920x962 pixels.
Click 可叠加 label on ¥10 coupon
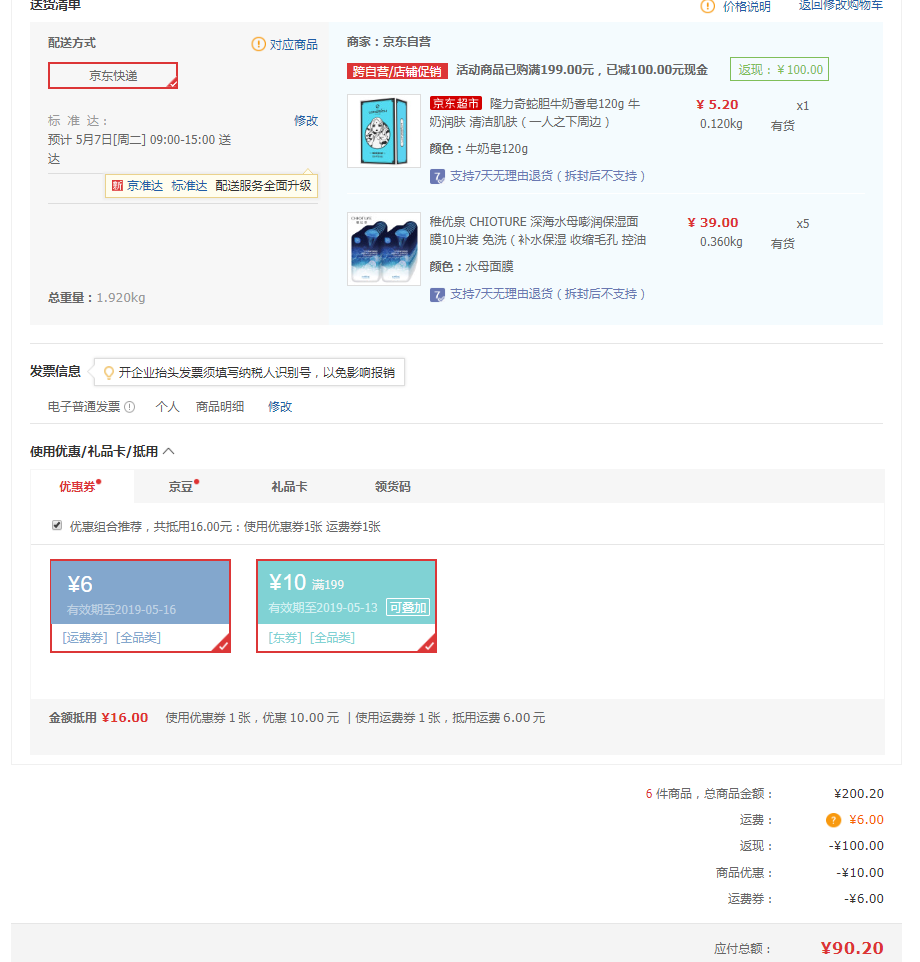408,607
